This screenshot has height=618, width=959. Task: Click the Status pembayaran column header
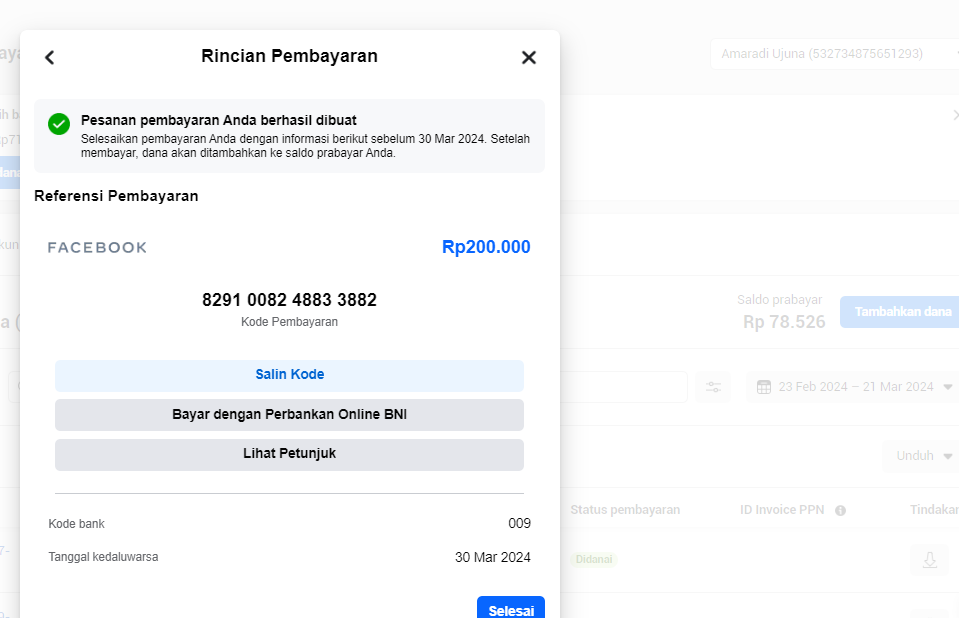[x=625, y=510]
